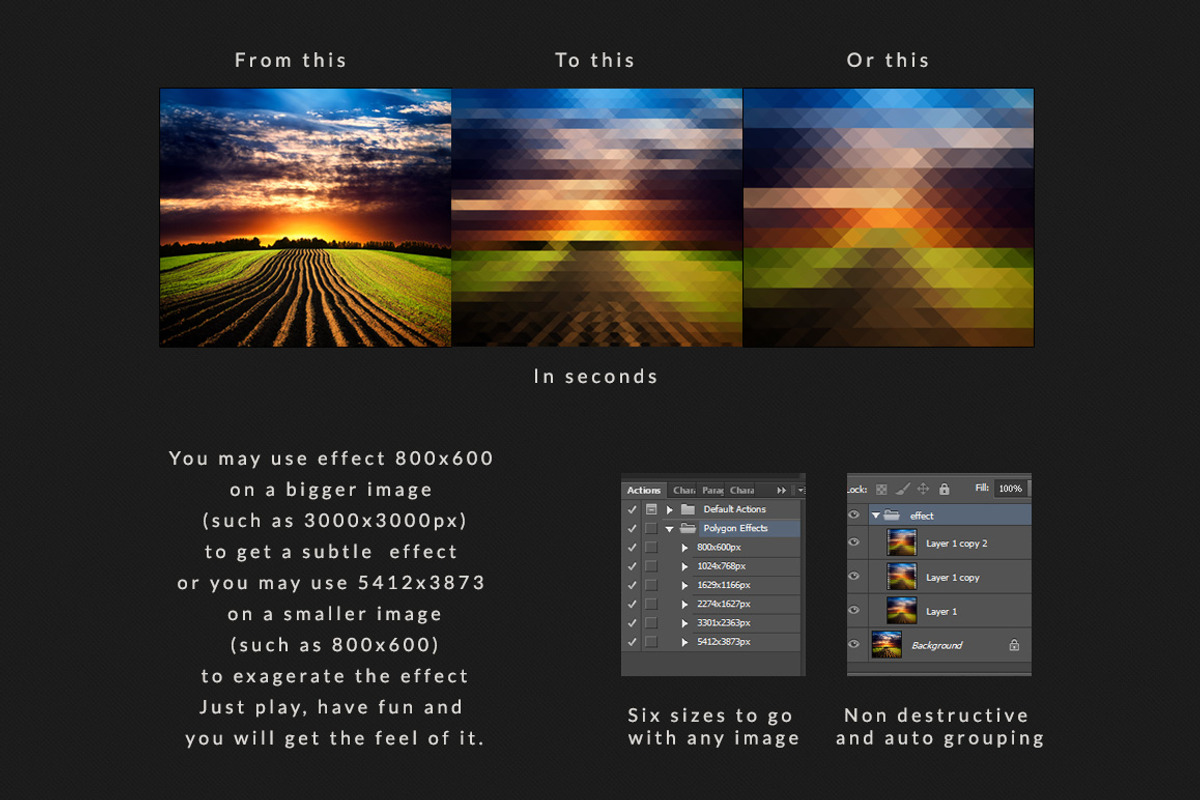Select the Layer 1 copy 2 thumbnail
The width and height of the screenshot is (1200, 800).
(x=902, y=542)
